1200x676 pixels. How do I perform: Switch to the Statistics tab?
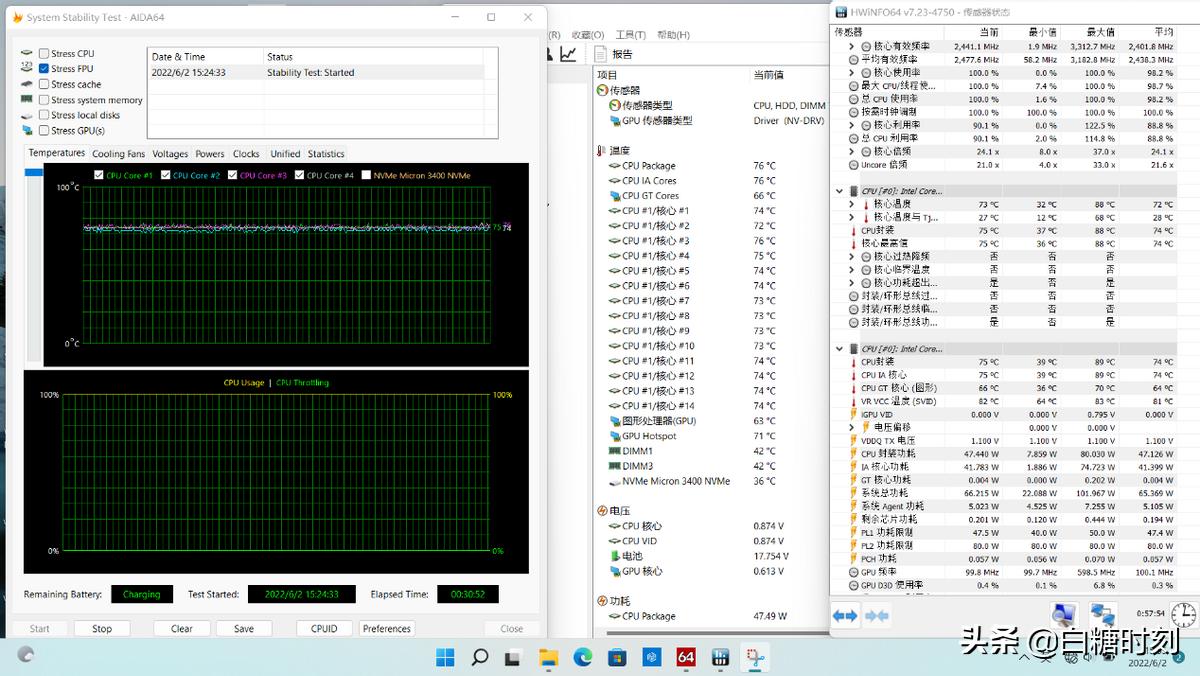(x=326, y=153)
